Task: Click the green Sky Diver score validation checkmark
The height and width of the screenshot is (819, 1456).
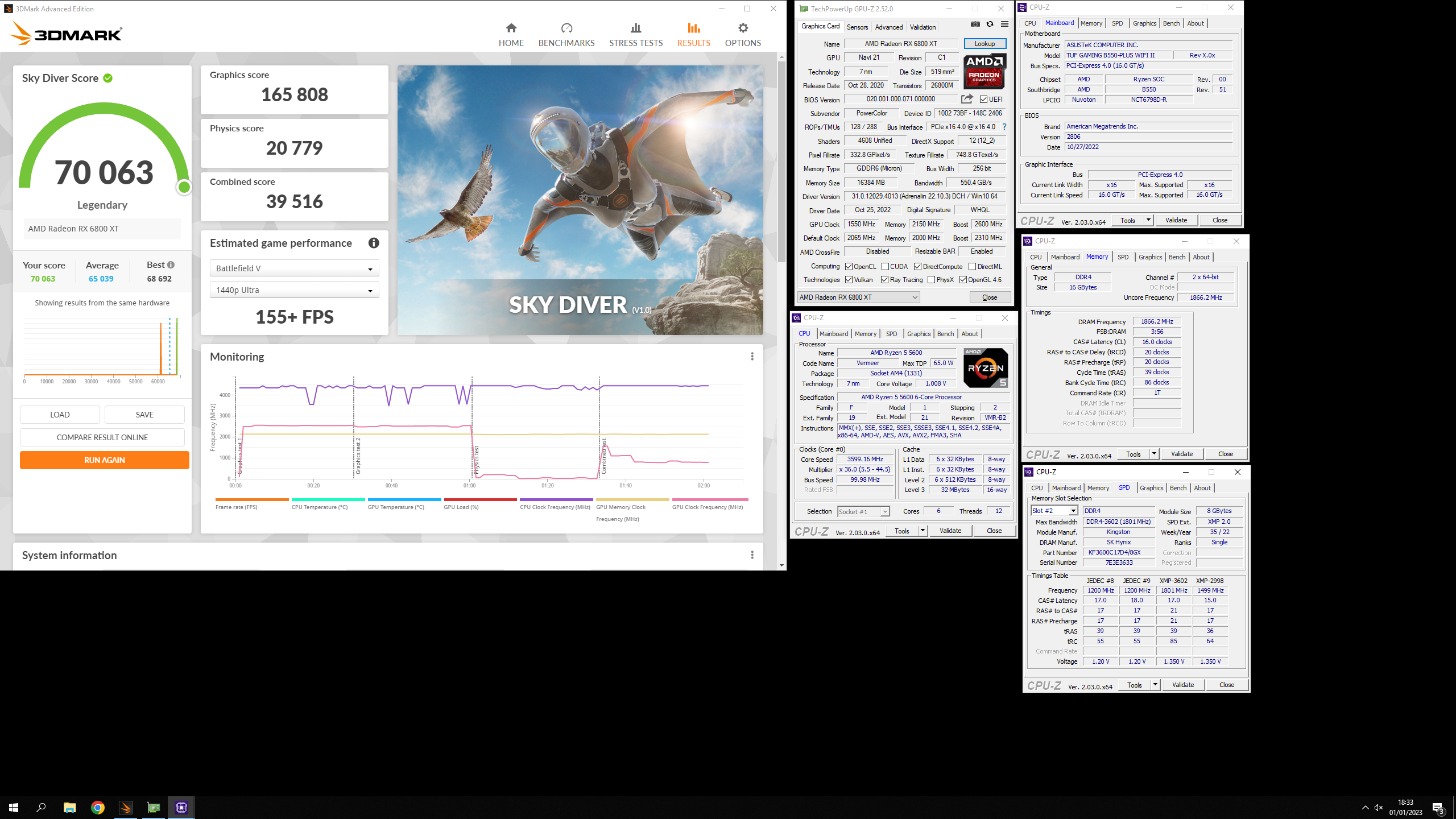Action: 108,78
